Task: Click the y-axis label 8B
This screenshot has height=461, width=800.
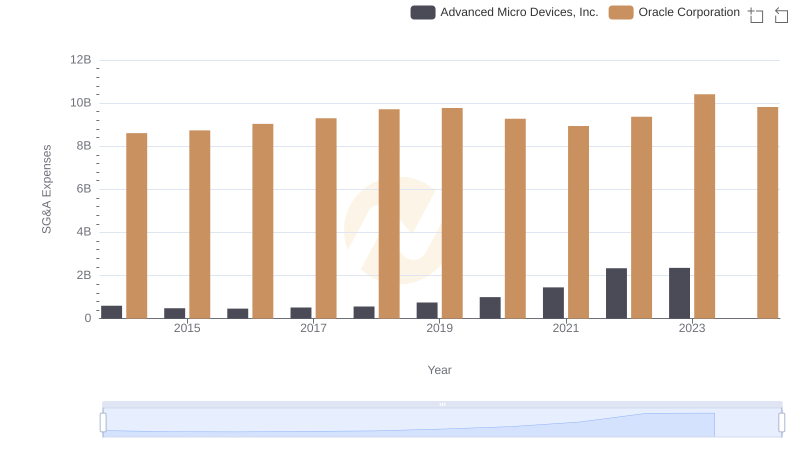Action: [84, 146]
